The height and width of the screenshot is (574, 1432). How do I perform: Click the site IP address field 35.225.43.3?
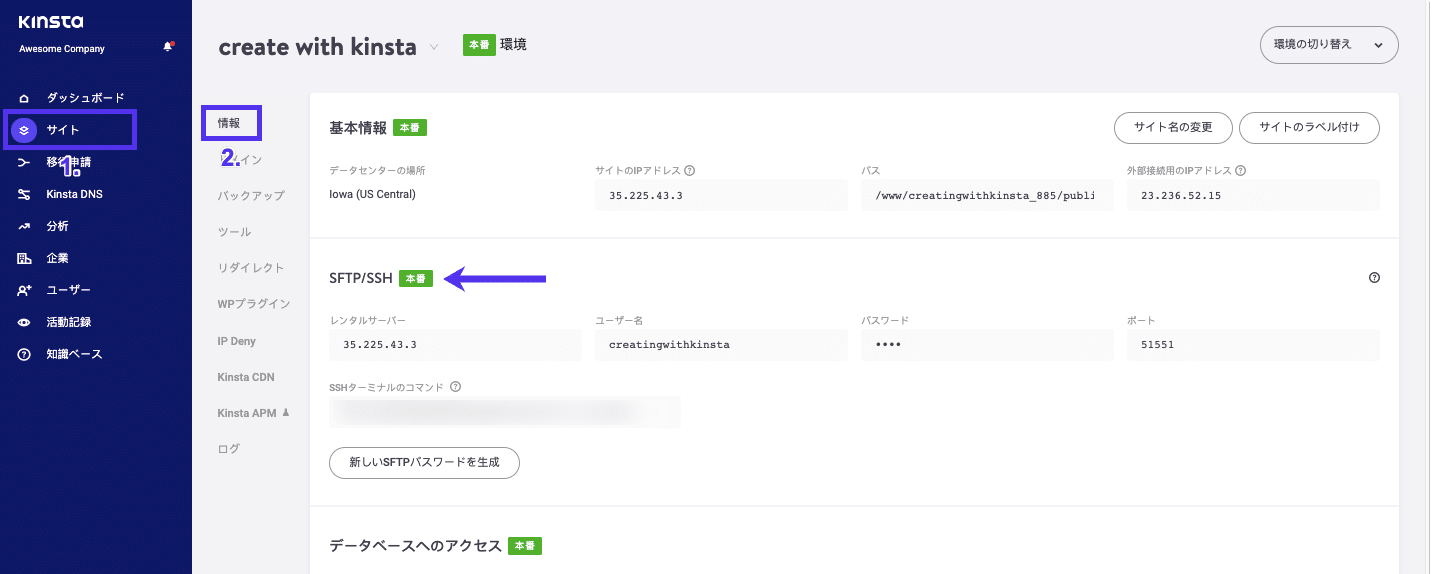click(720, 196)
